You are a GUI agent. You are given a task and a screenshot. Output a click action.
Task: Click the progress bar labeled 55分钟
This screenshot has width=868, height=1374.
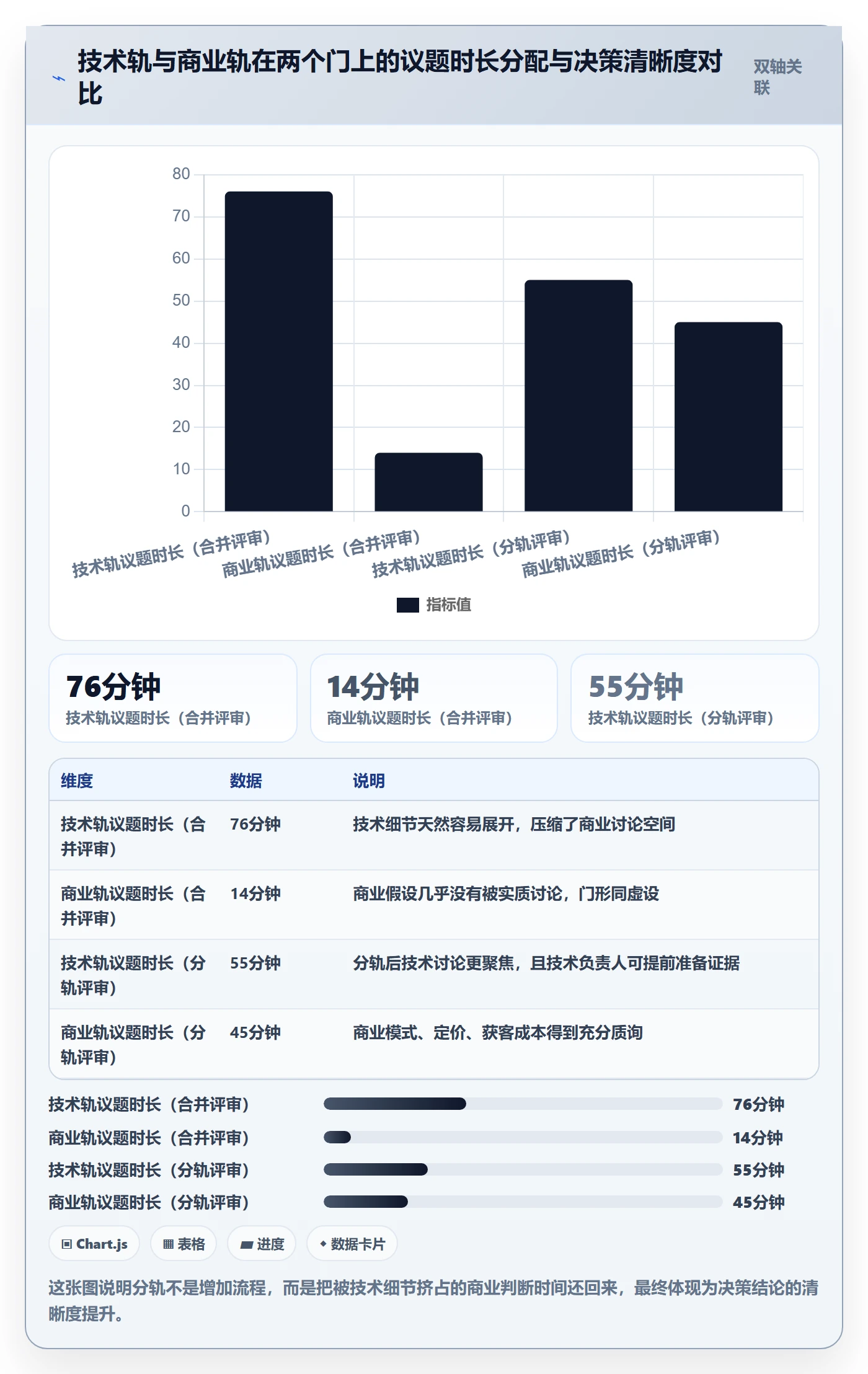[523, 1169]
